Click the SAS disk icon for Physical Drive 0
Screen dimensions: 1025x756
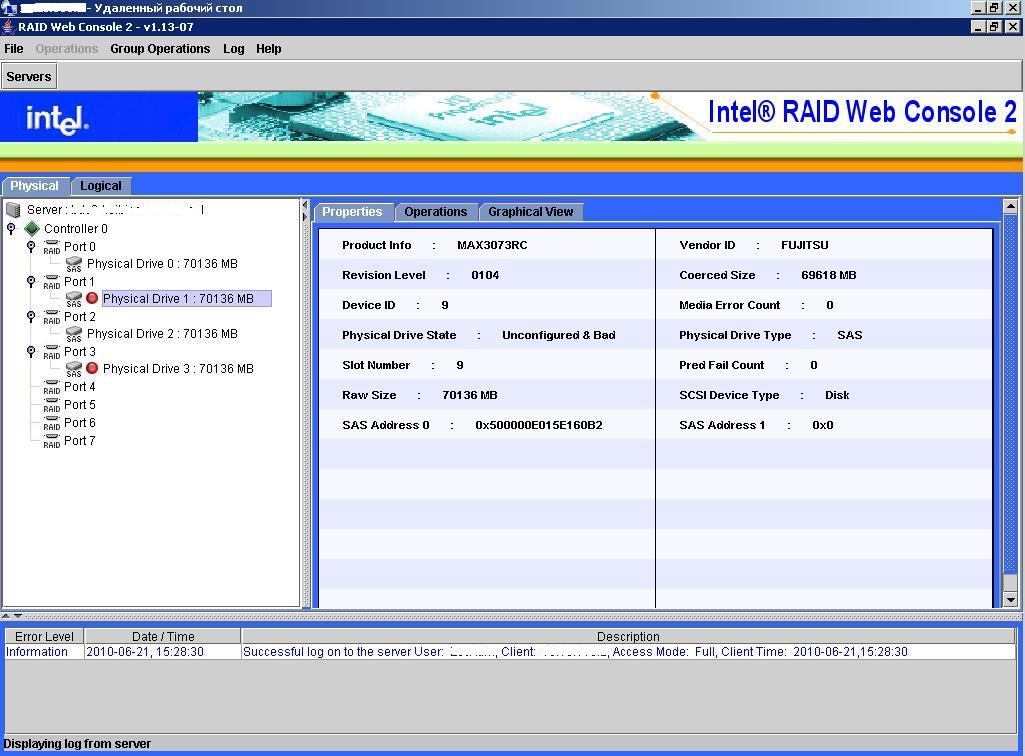coord(74,264)
